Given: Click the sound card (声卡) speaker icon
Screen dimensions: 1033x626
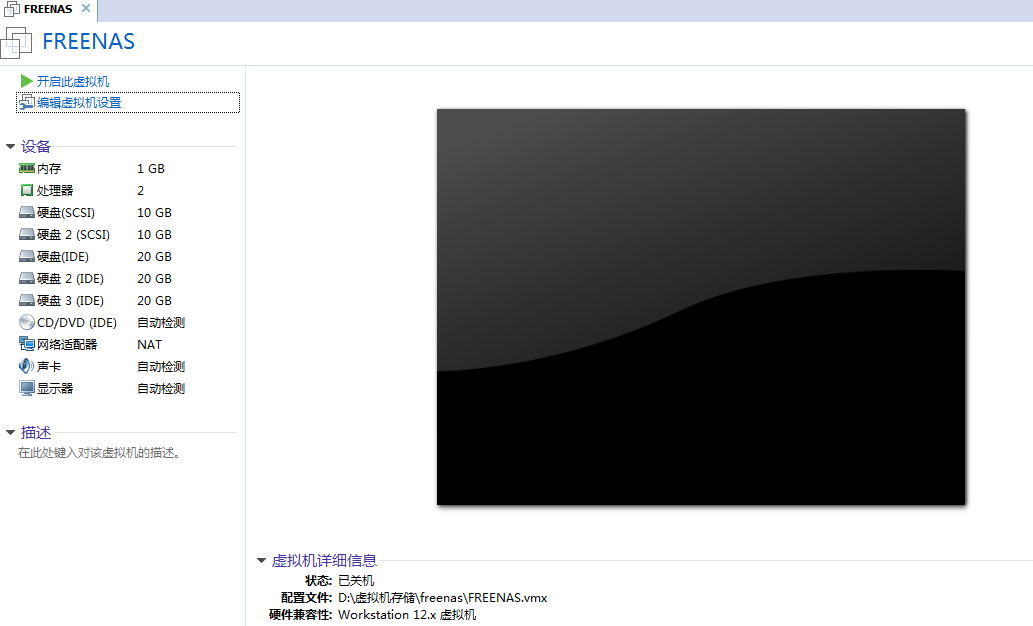Looking at the screenshot, I should tap(26, 366).
